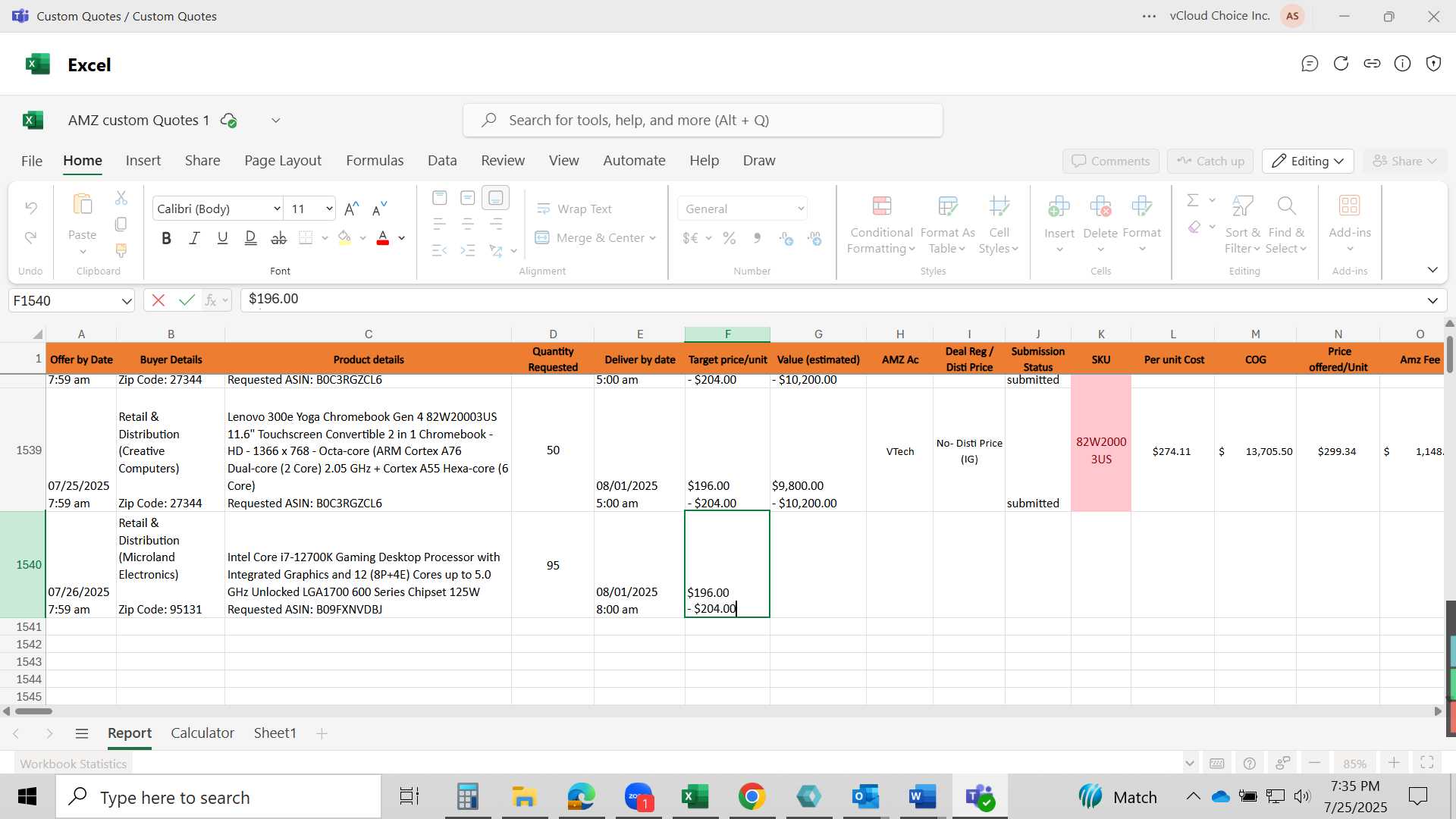Refresh the Excel tab in Teams
The image size is (1456, 819).
(x=1341, y=64)
